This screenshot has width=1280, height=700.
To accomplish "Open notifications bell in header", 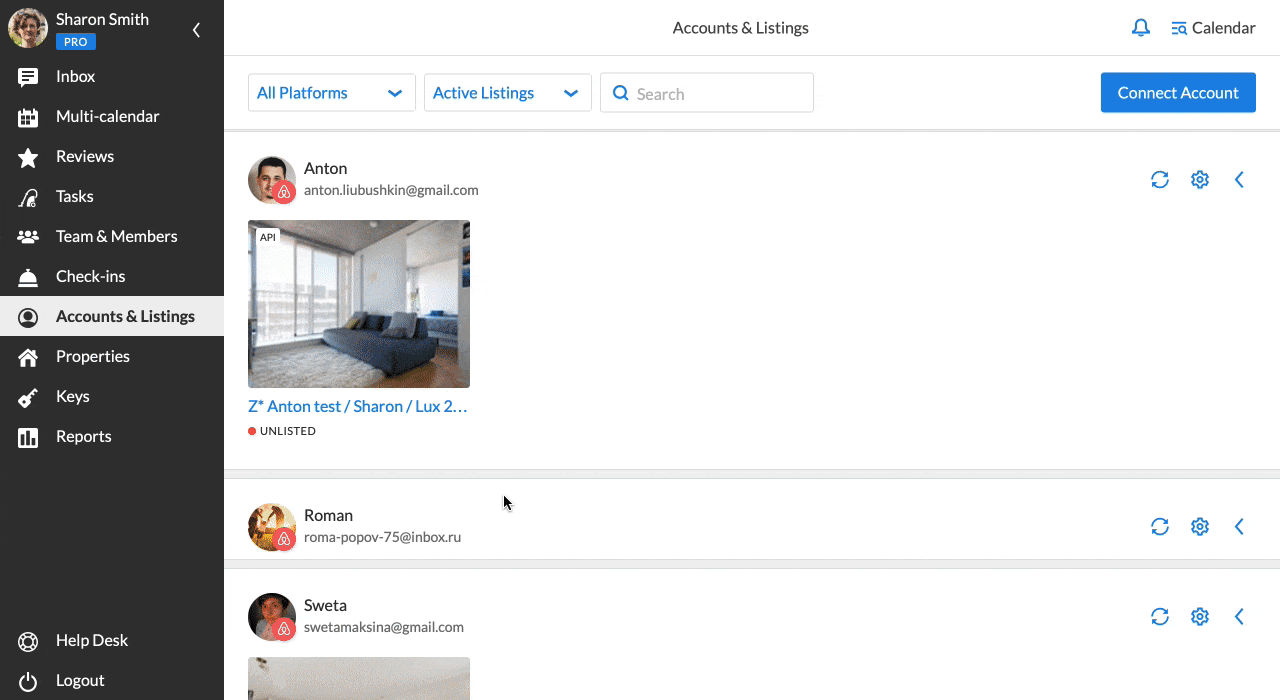I will coord(1141,28).
